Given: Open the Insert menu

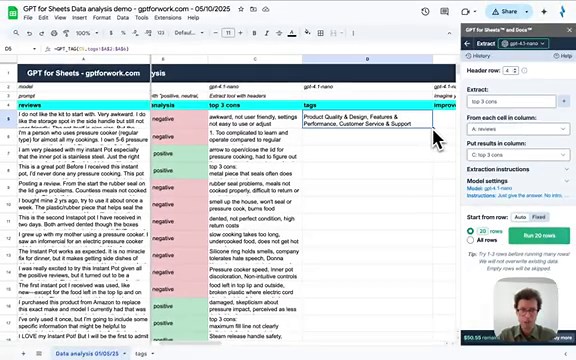Looking at the screenshot, I should (79, 18).
